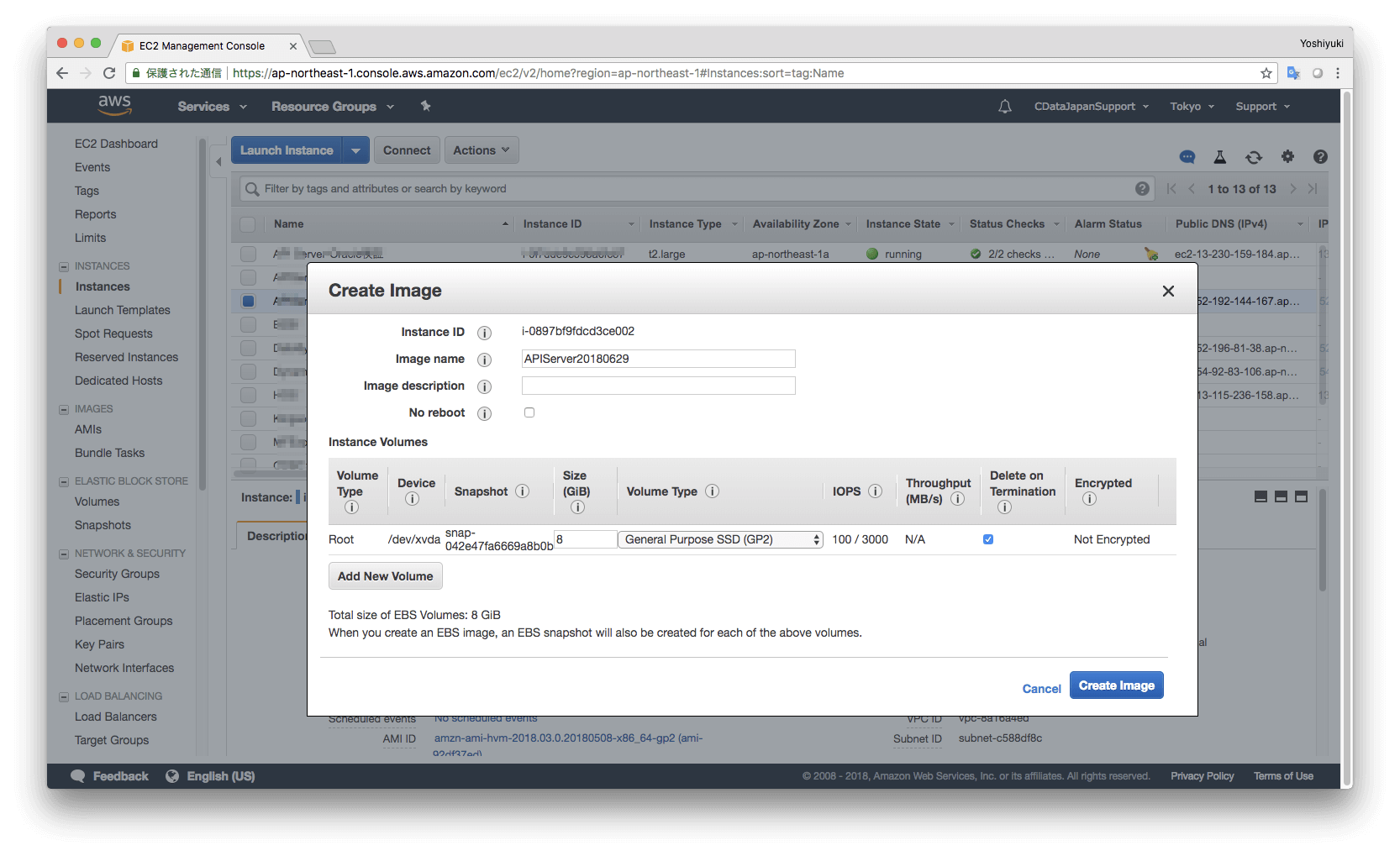Open EC2 Dashboard in the sidebar
This screenshot has width=1400, height=856.
coord(116,144)
